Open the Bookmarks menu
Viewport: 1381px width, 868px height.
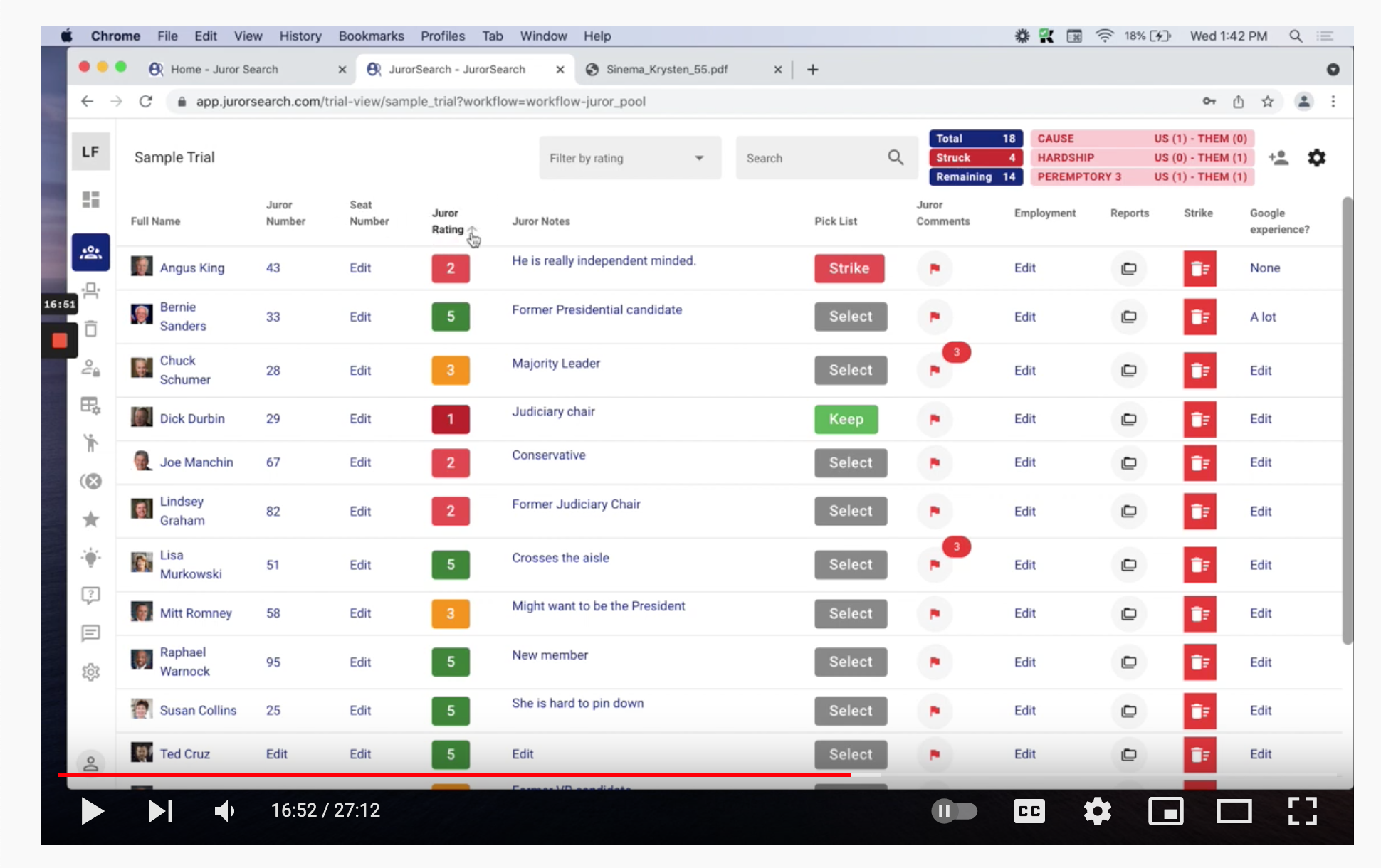tap(371, 36)
